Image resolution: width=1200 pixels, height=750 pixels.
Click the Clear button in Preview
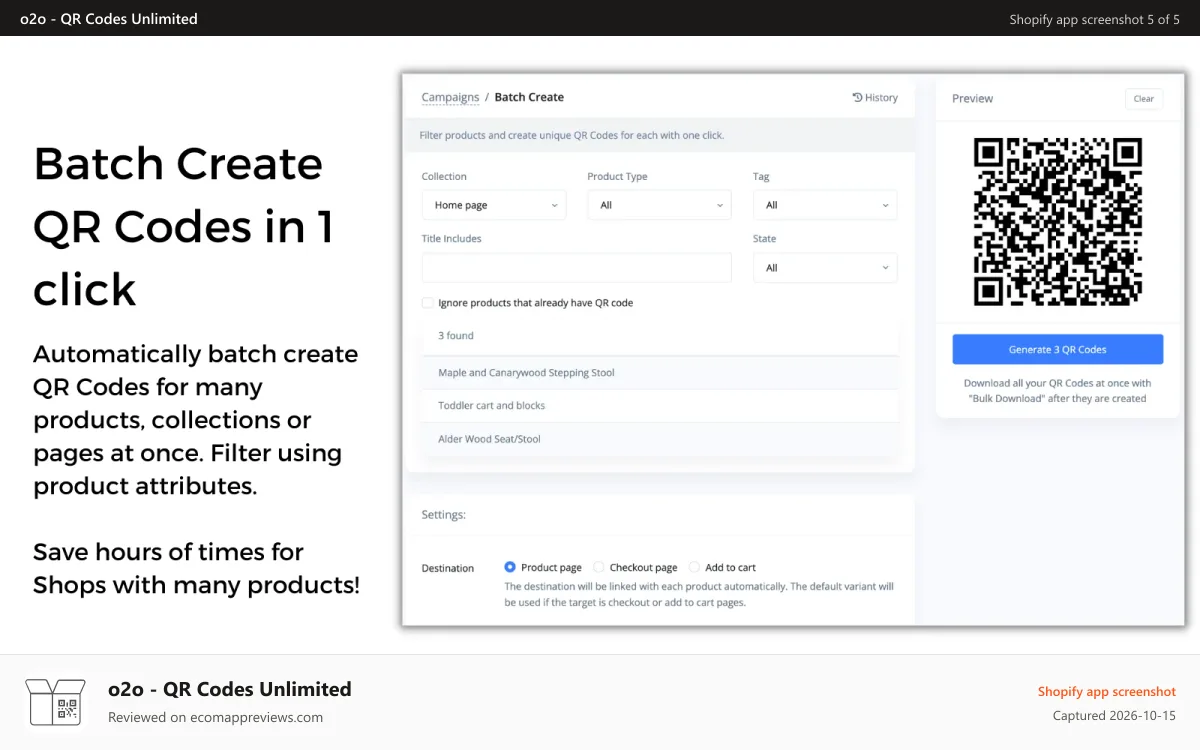tap(1144, 98)
